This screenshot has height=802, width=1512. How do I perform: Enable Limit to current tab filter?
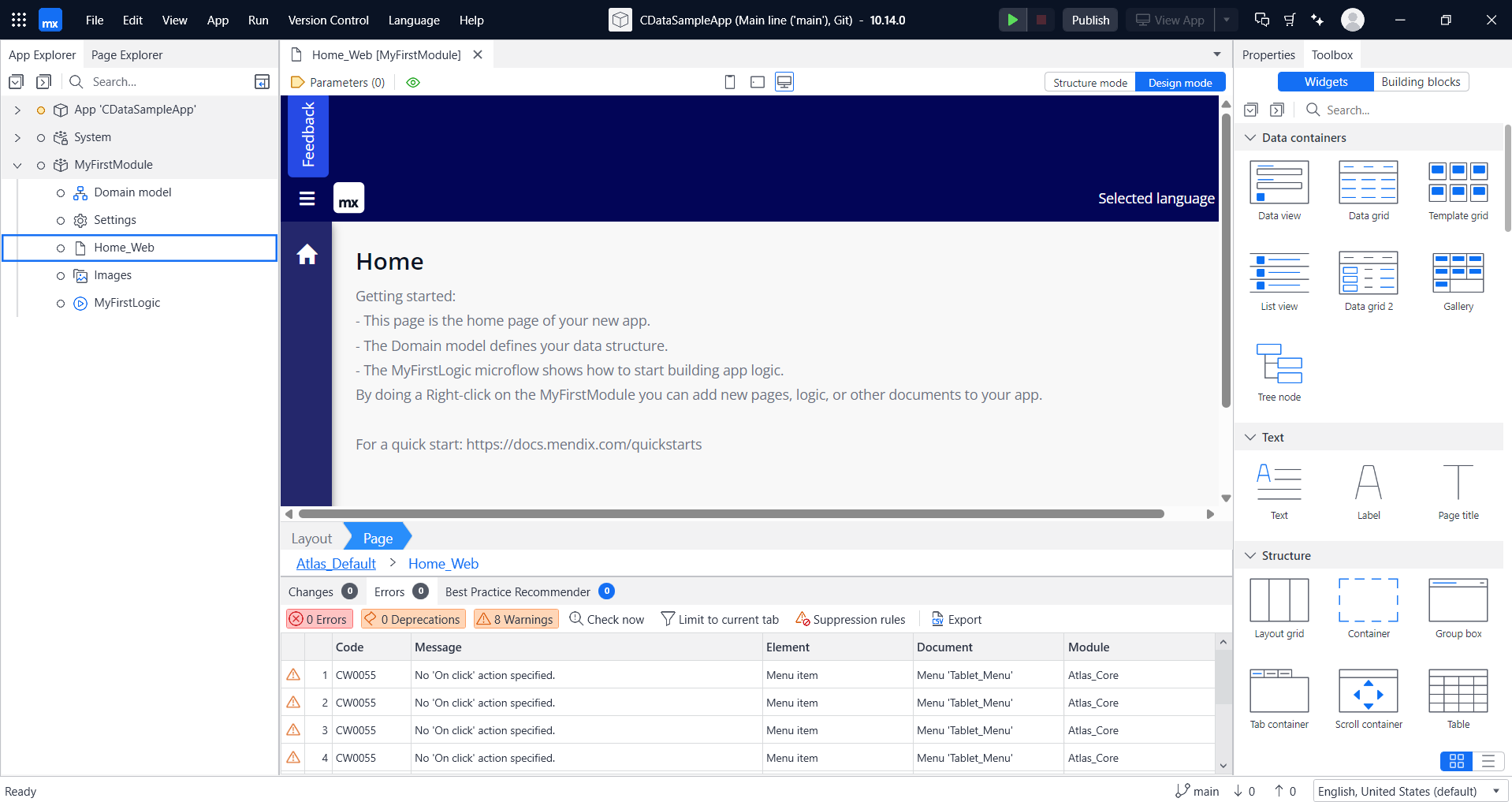(x=719, y=619)
